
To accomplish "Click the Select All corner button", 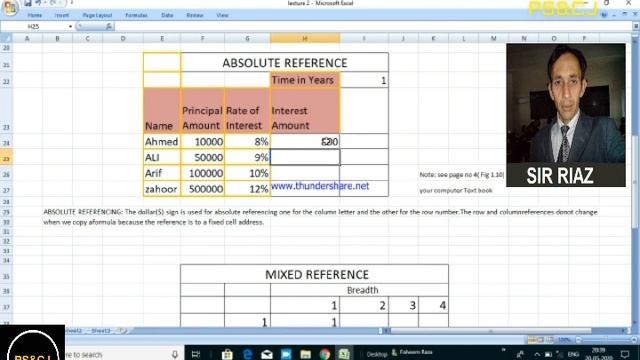I will coord(6,38).
